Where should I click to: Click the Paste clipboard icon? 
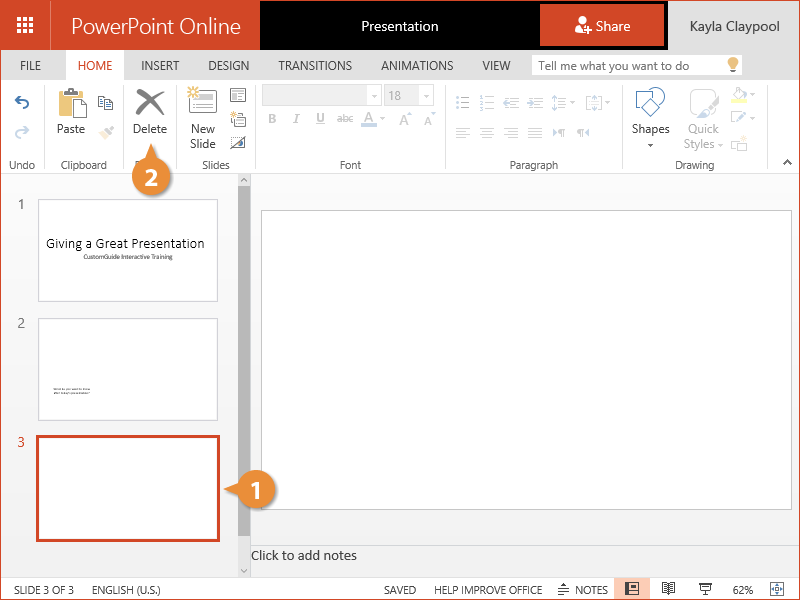click(x=71, y=104)
